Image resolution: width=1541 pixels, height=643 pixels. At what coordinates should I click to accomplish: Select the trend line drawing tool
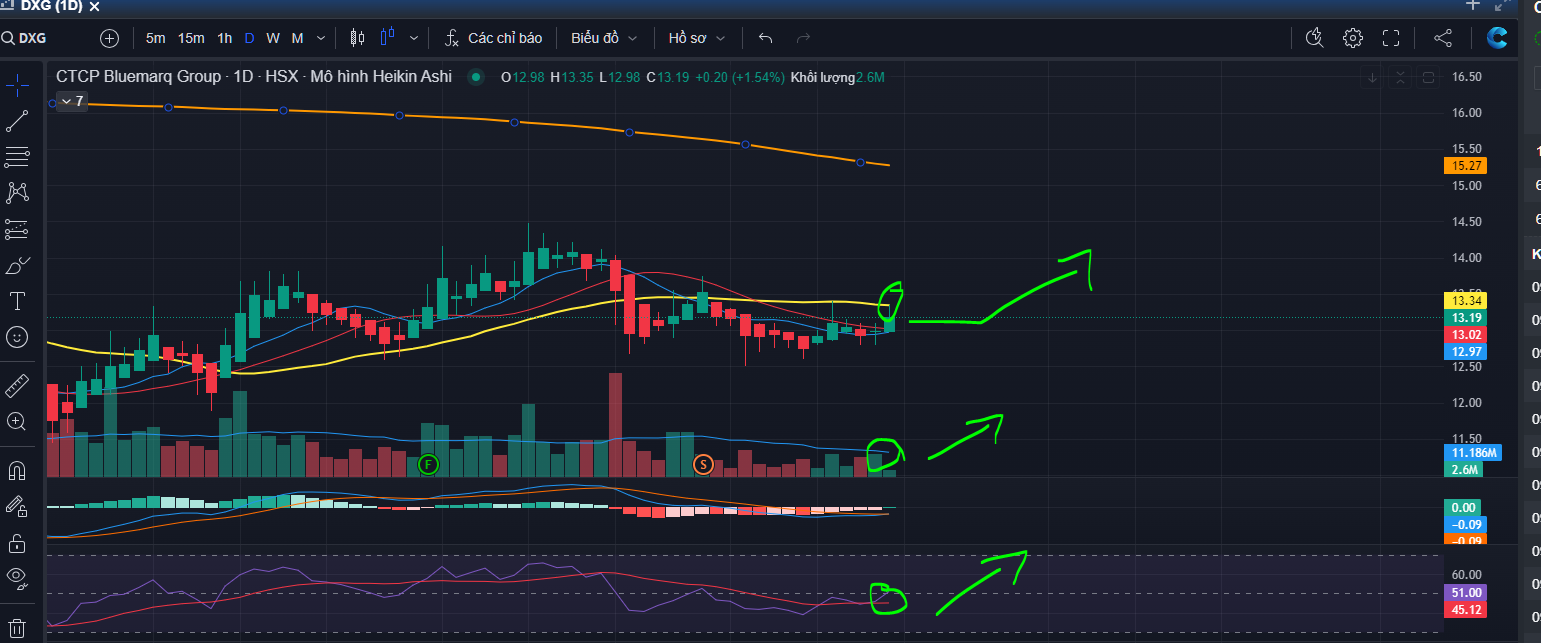point(17,121)
